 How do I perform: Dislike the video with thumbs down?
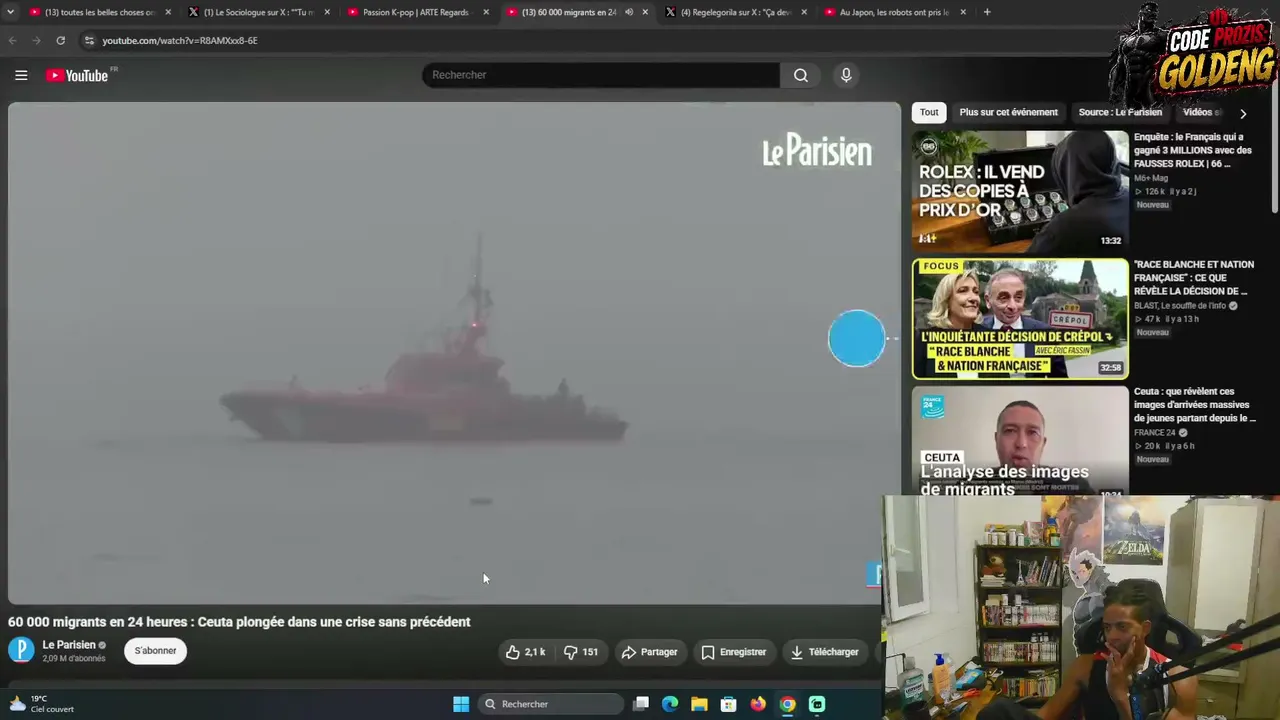point(580,652)
